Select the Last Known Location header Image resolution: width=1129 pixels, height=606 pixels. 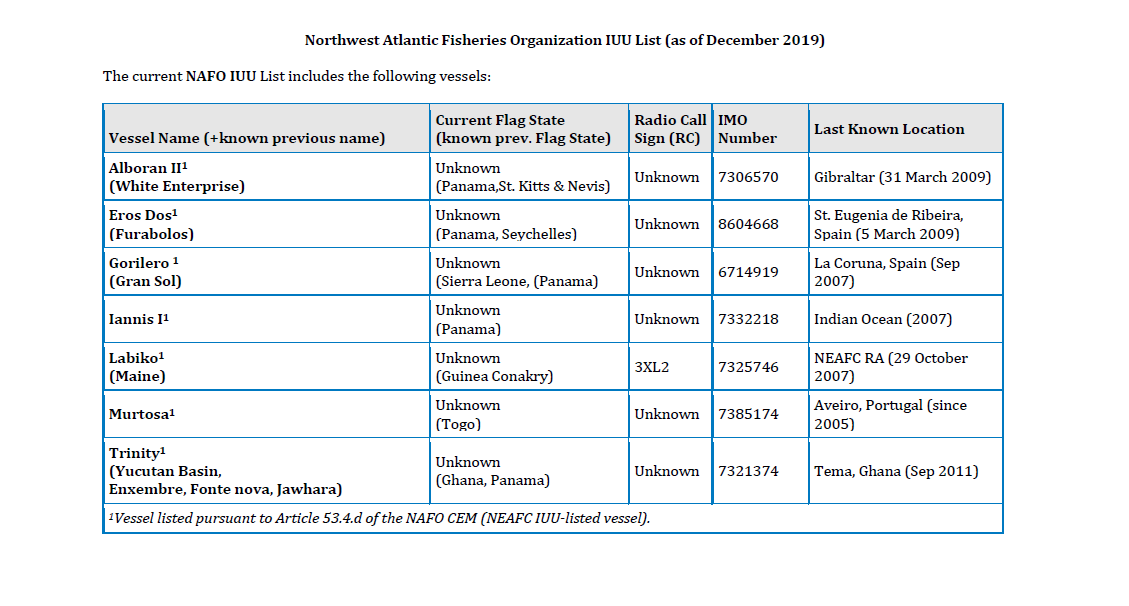click(x=906, y=129)
